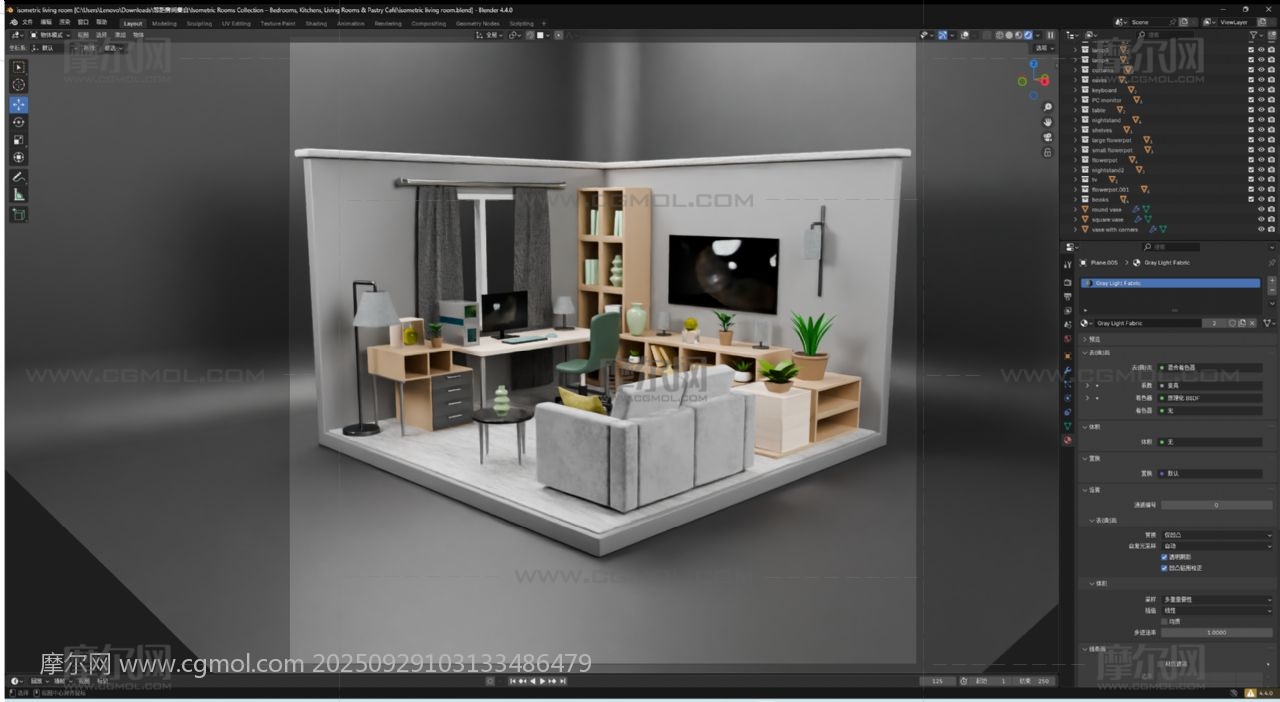The width and height of the screenshot is (1280, 702).
Task: Expand the large flowerpot collection
Action: [1076, 140]
